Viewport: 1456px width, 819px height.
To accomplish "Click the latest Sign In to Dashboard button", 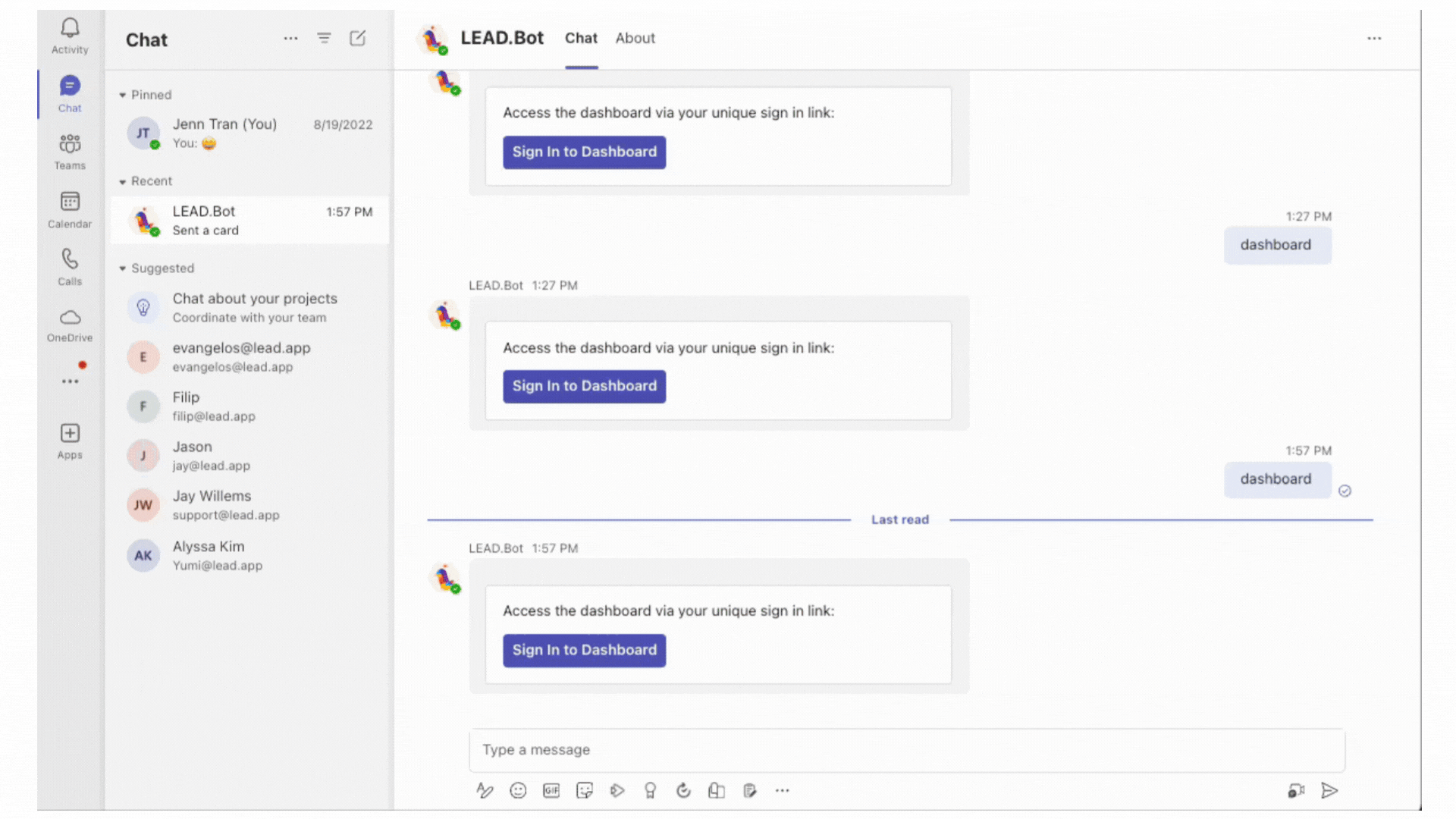I will coord(584,651).
